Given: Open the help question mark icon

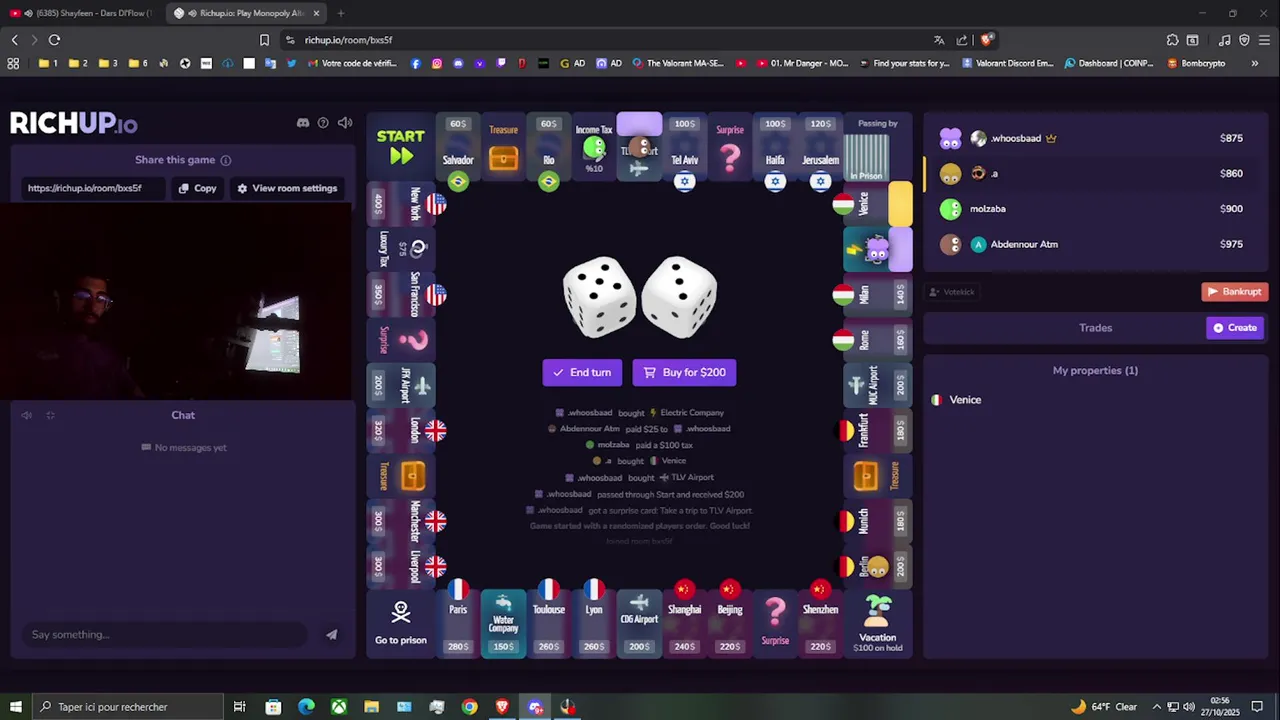Looking at the screenshot, I should coord(323,123).
